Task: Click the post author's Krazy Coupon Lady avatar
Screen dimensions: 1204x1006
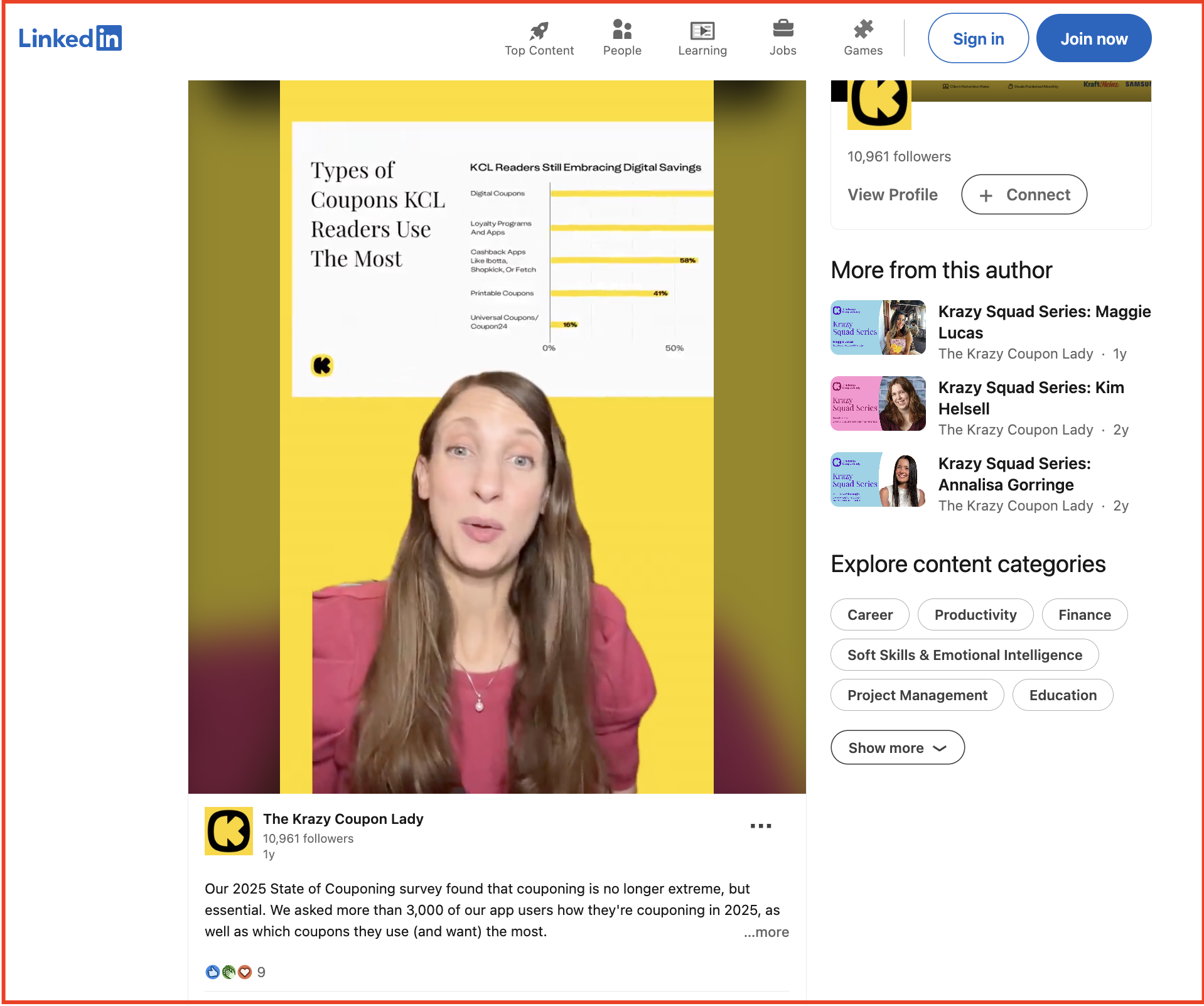Action: pyautogui.click(x=228, y=831)
